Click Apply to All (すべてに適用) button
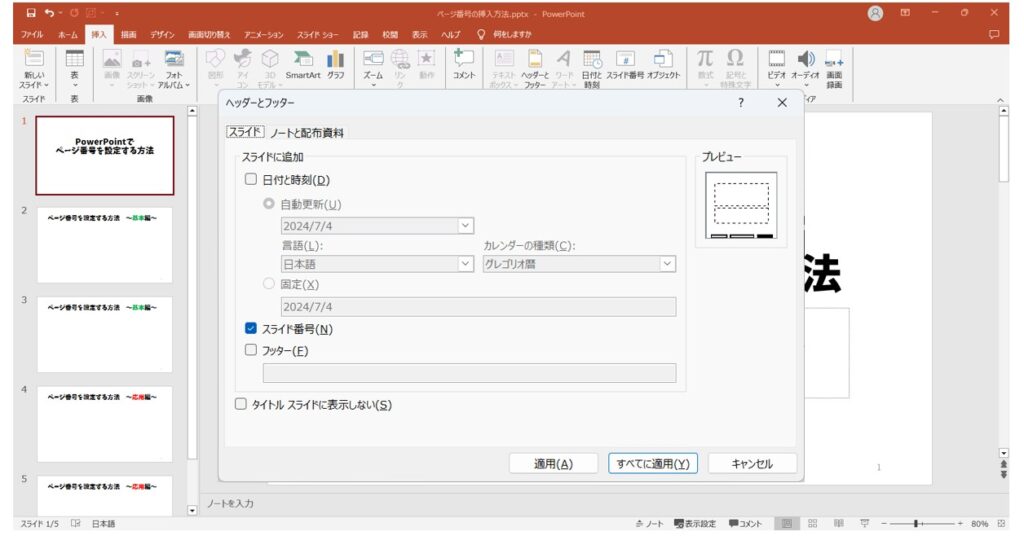This screenshot has height=536, width=1024. coord(653,464)
